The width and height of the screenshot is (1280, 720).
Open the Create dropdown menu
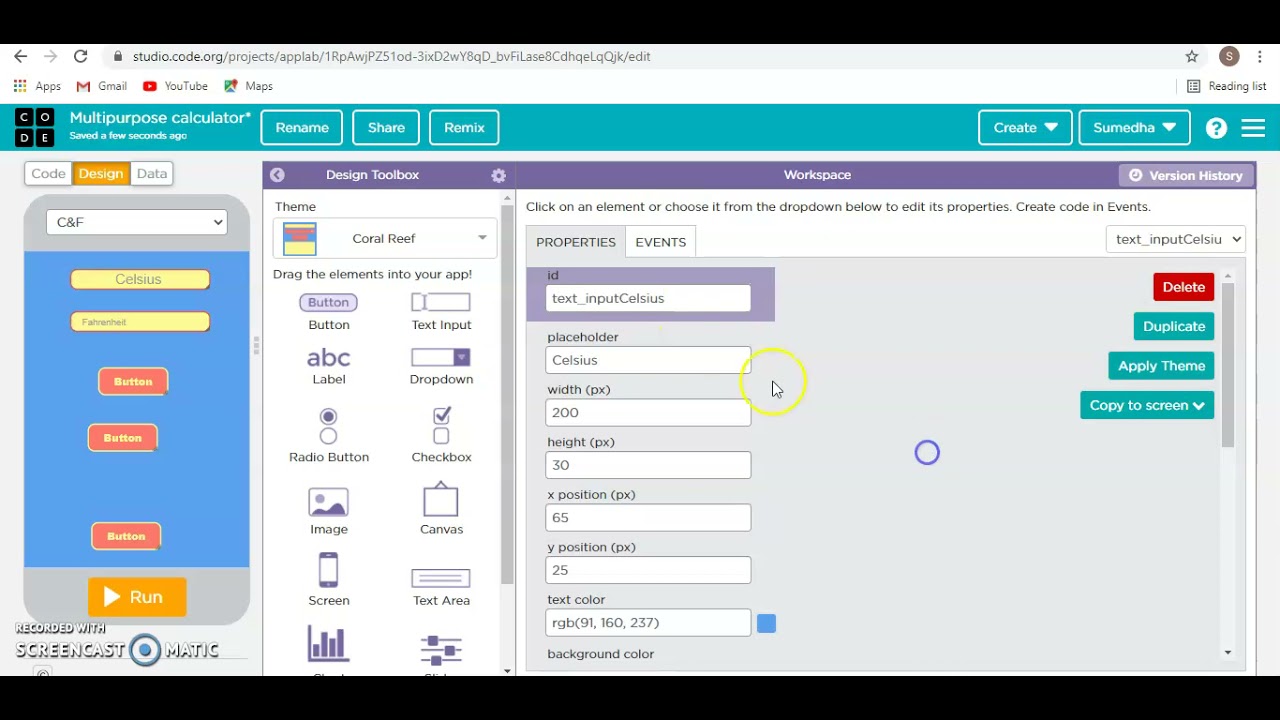tap(1025, 128)
